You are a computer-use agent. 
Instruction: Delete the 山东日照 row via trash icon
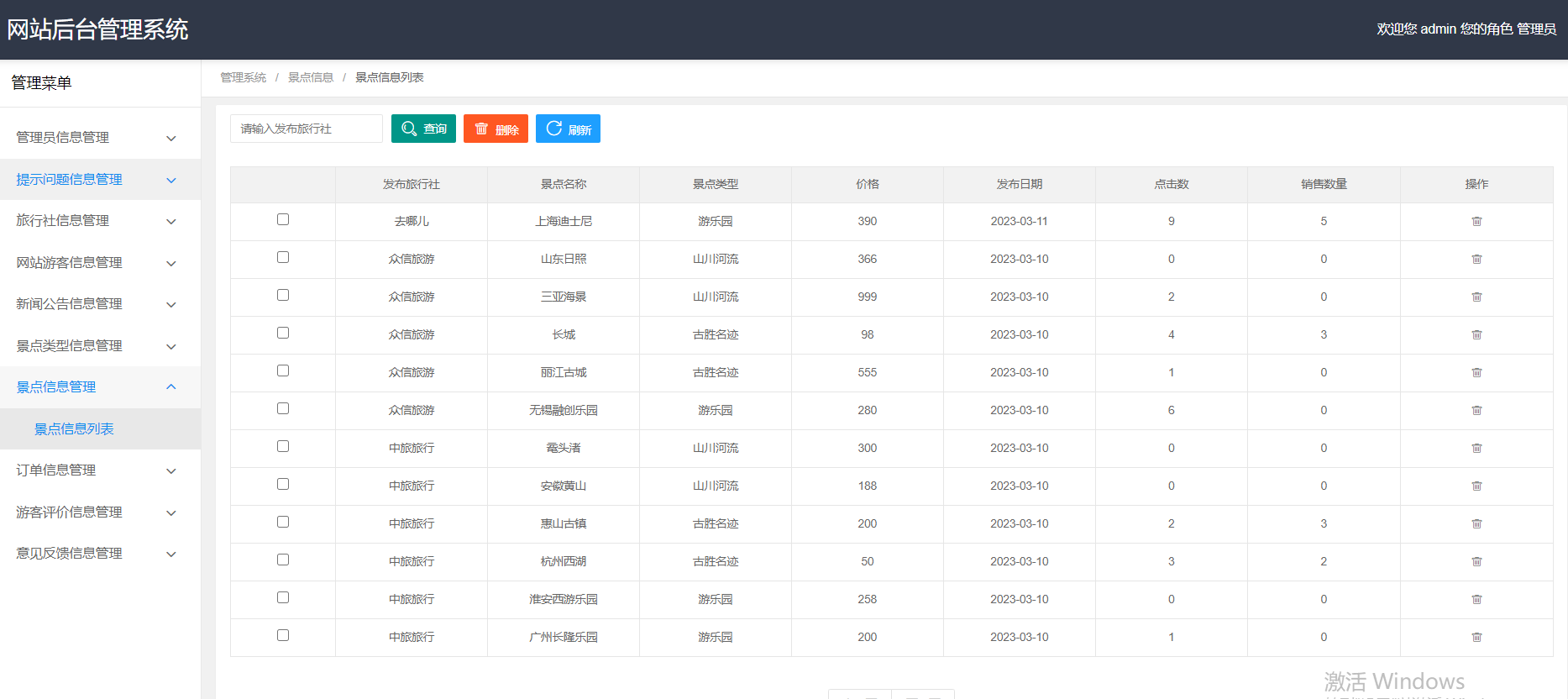coord(1476,260)
